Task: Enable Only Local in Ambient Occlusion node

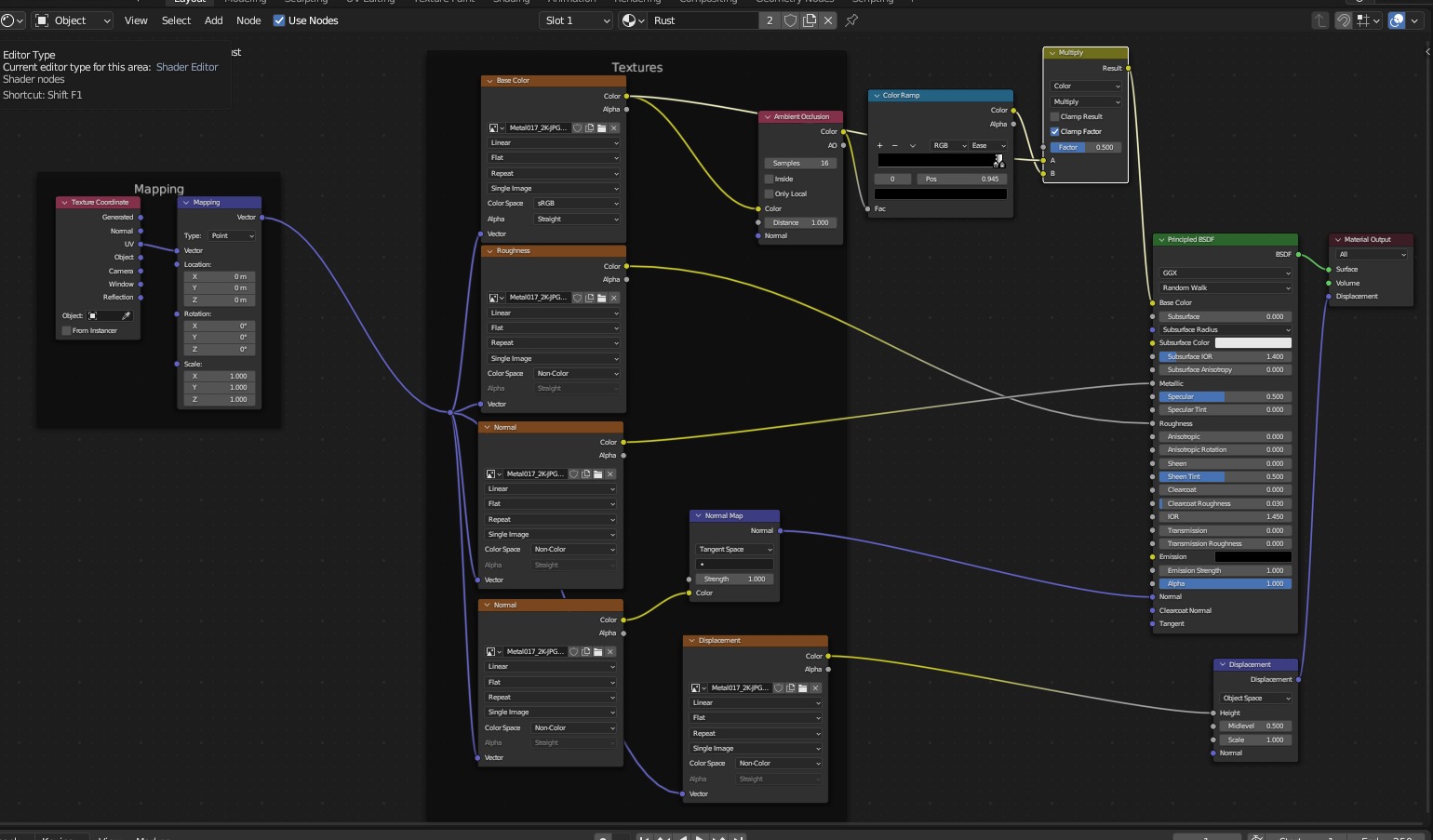Action: (769, 193)
